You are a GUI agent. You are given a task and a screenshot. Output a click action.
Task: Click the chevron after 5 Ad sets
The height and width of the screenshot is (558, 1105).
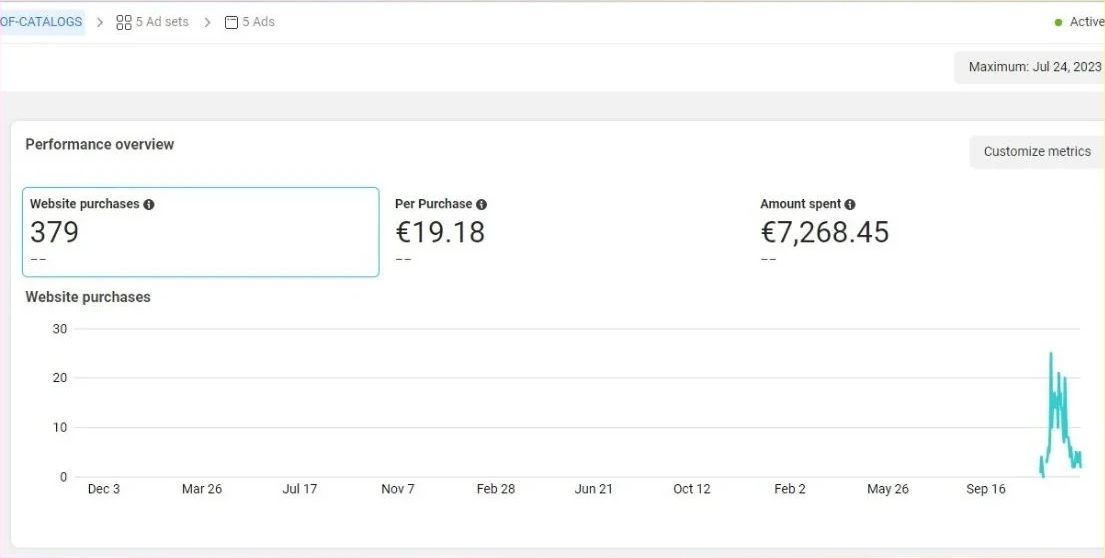[x=207, y=22]
